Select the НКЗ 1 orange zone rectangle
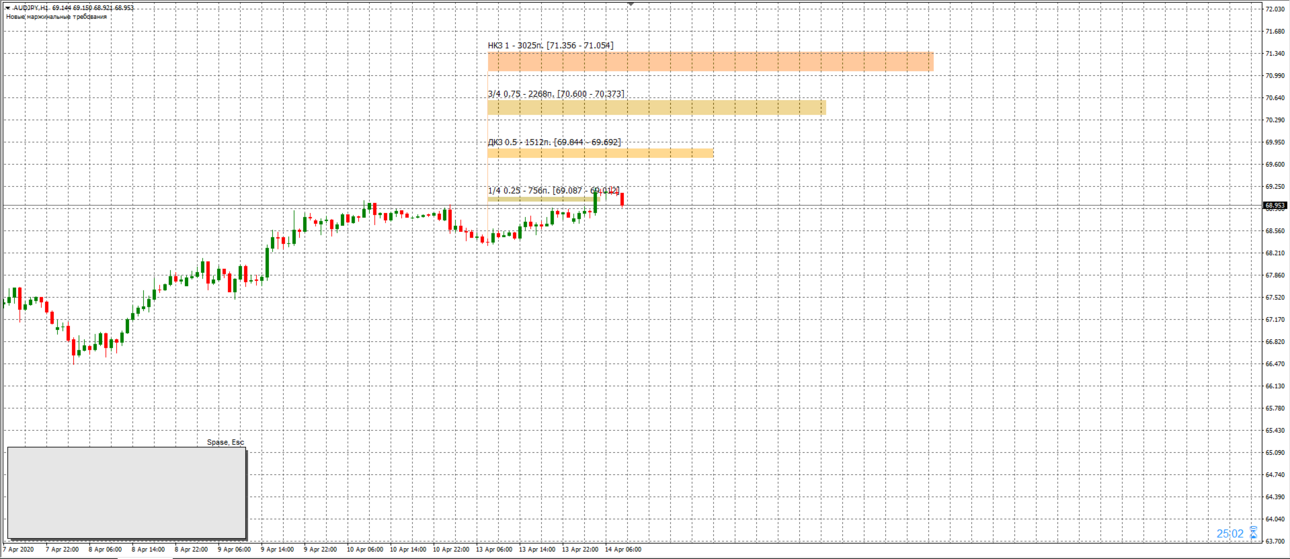 (710, 62)
